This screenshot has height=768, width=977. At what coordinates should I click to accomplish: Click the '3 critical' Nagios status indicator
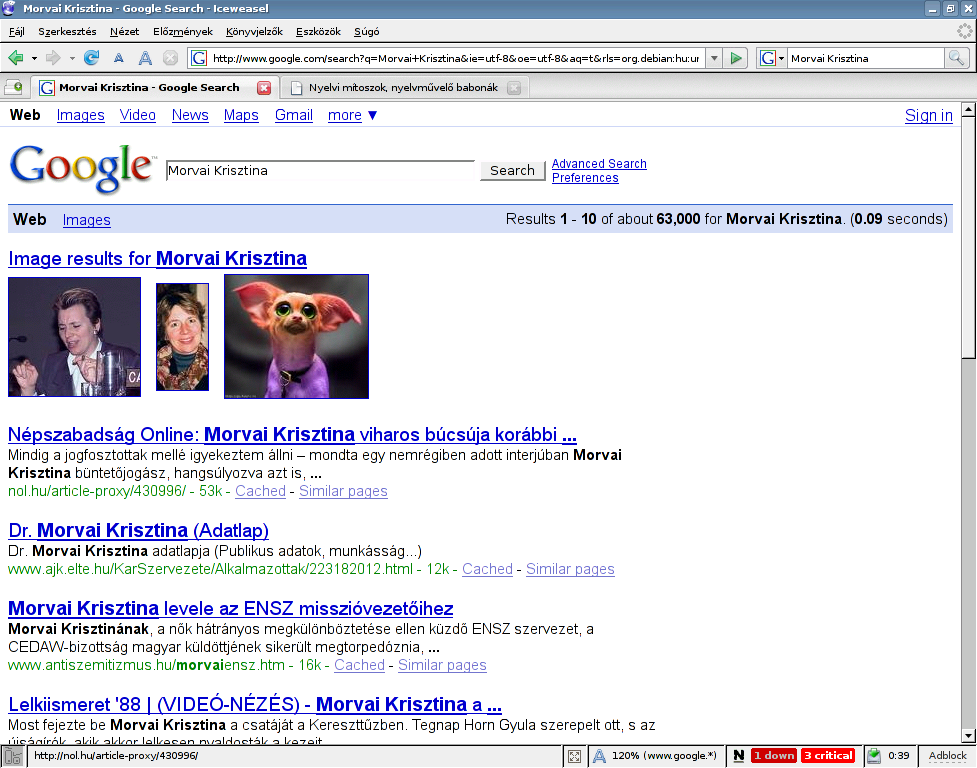pos(828,756)
